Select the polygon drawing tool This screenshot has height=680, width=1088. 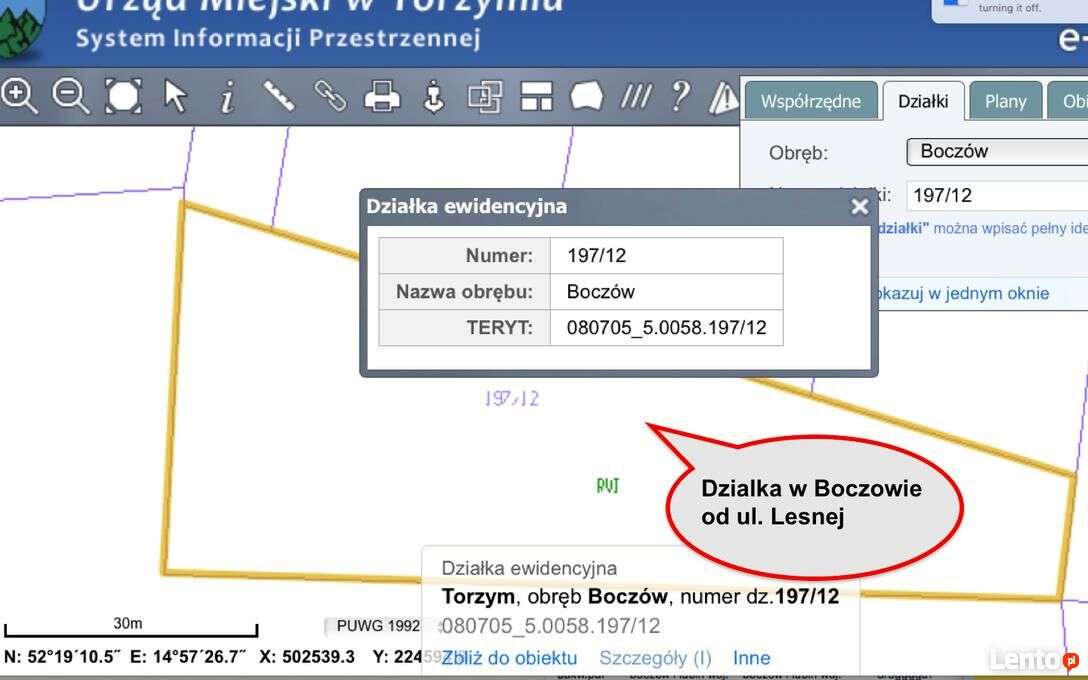pos(586,96)
